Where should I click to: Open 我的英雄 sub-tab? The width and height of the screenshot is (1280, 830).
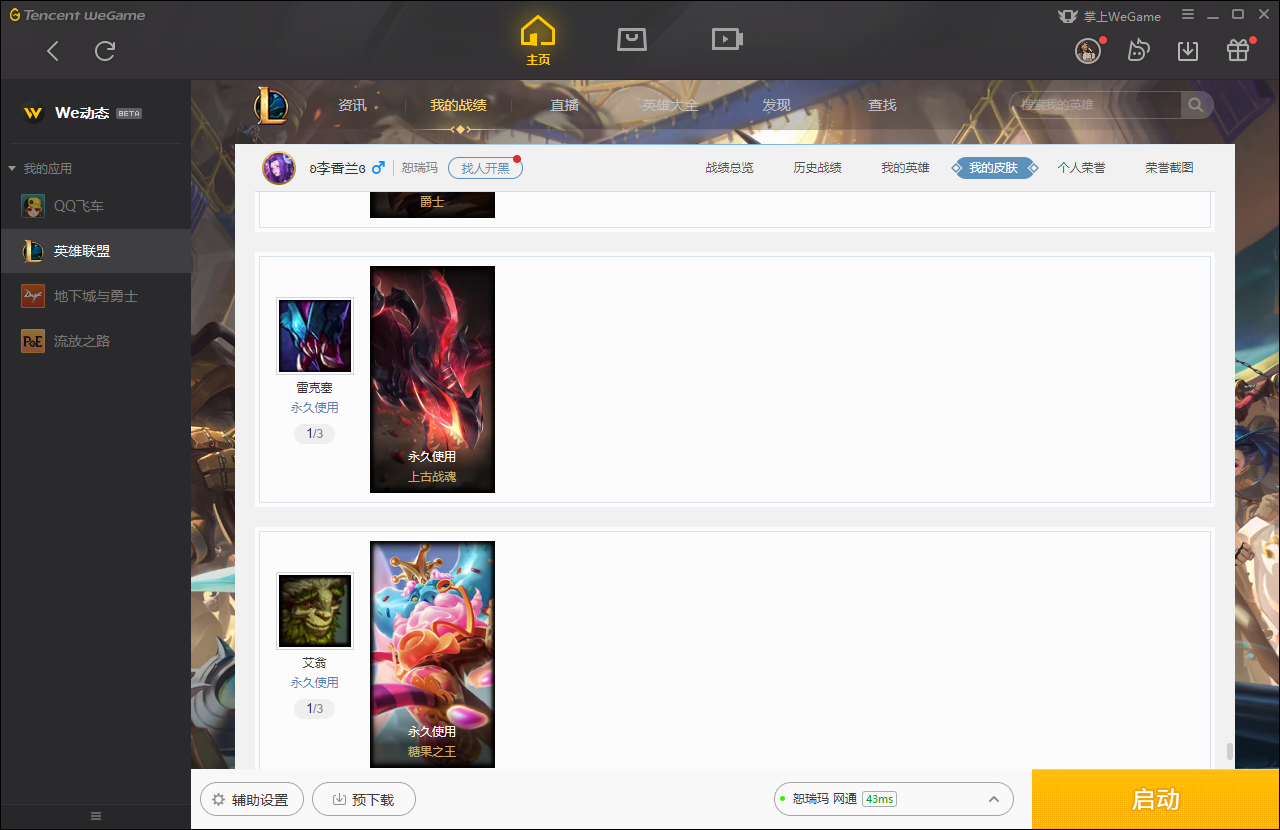click(905, 168)
